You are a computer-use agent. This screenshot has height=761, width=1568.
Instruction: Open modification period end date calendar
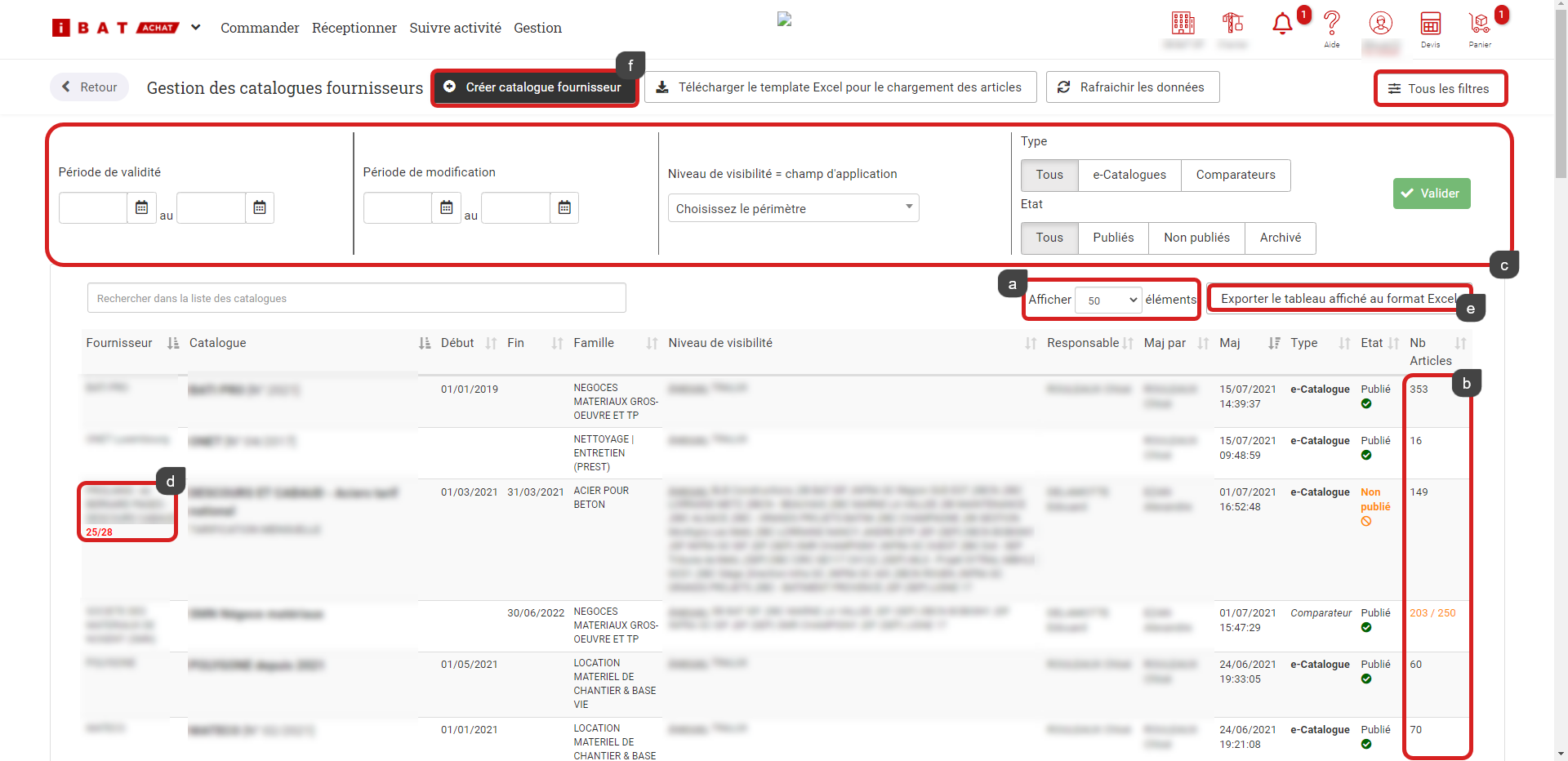point(564,208)
